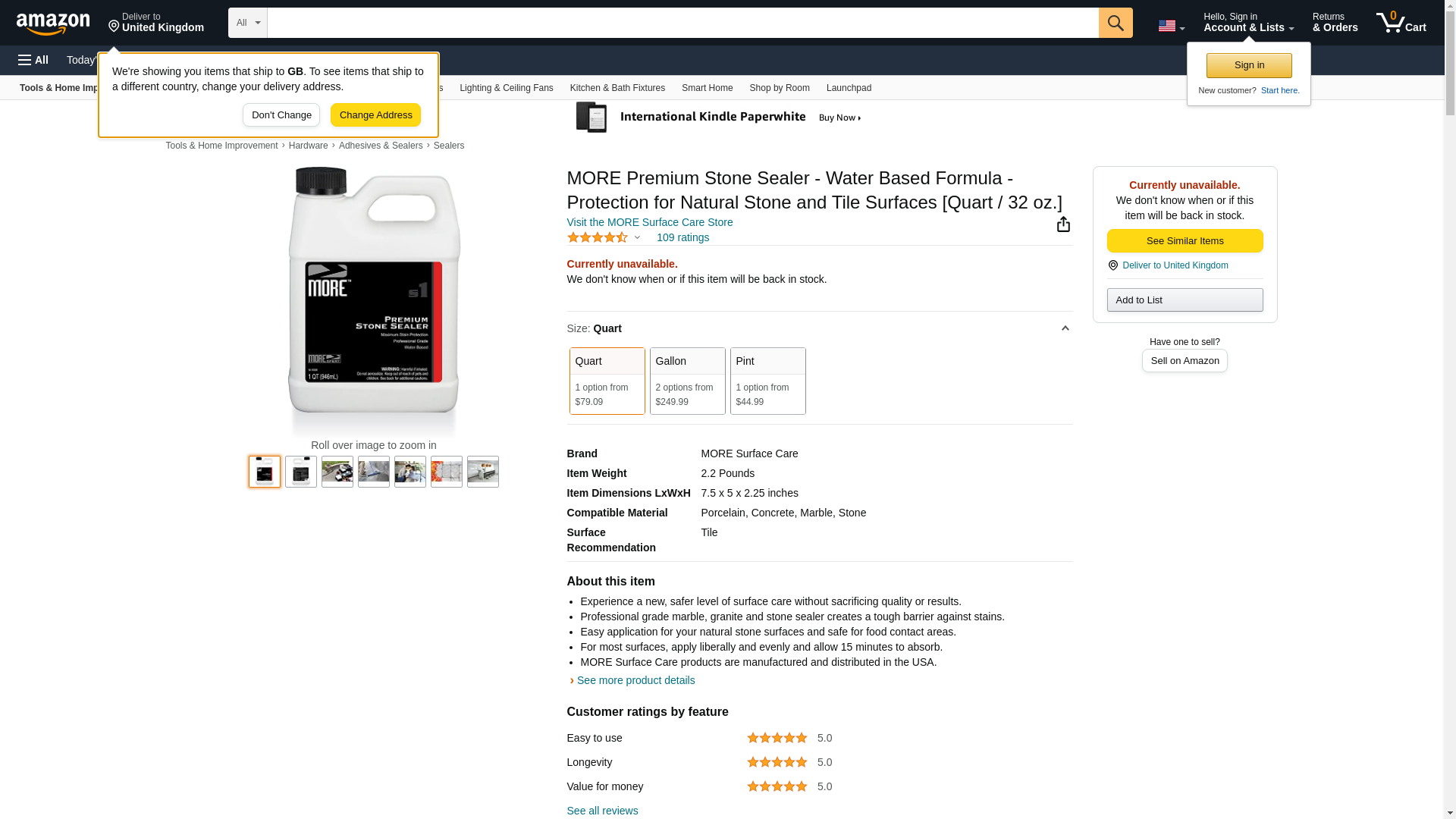
Task: Select the Pint size option
Action: point(767,381)
